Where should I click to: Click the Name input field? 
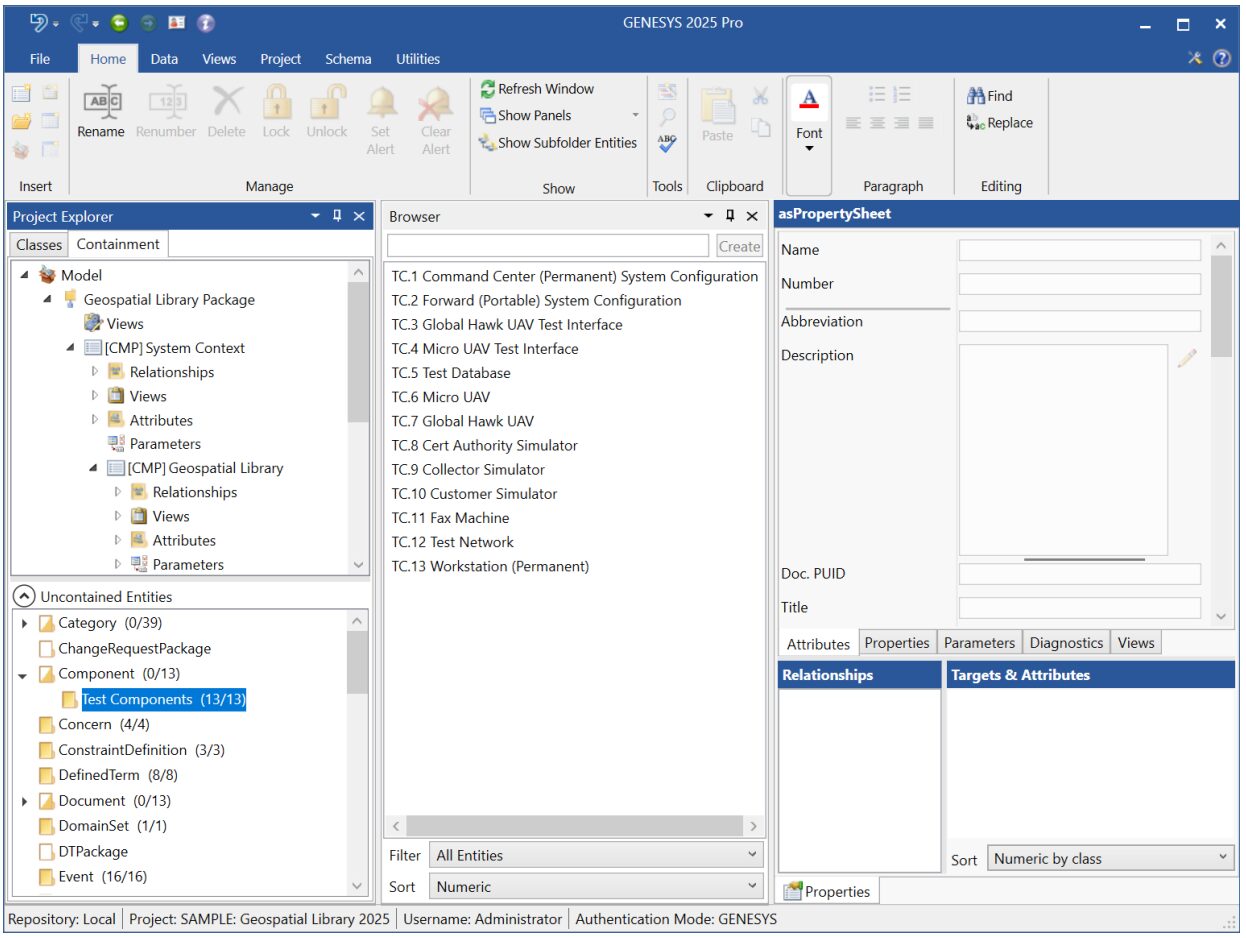click(x=1079, y=250)
